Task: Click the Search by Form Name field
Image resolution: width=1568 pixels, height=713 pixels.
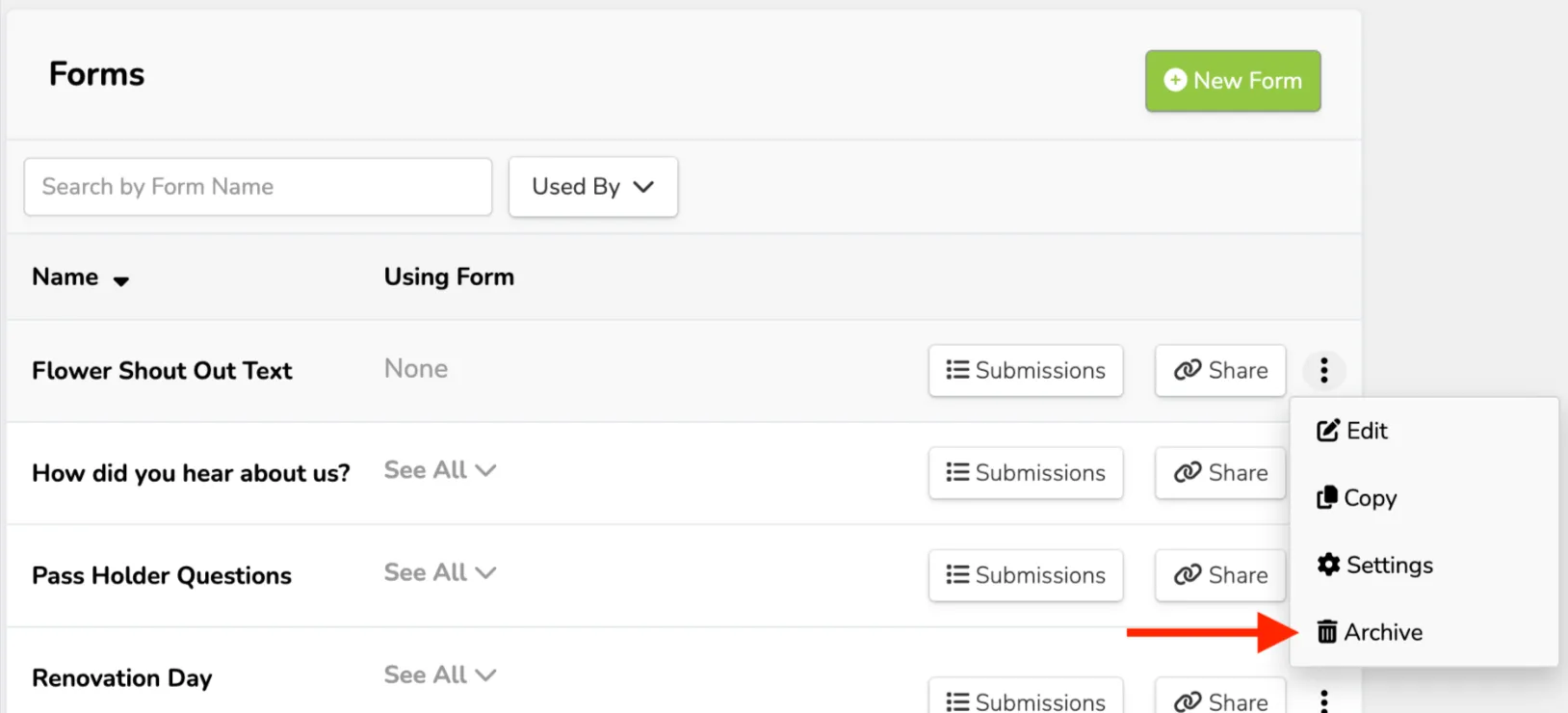Action: point(258,187)
